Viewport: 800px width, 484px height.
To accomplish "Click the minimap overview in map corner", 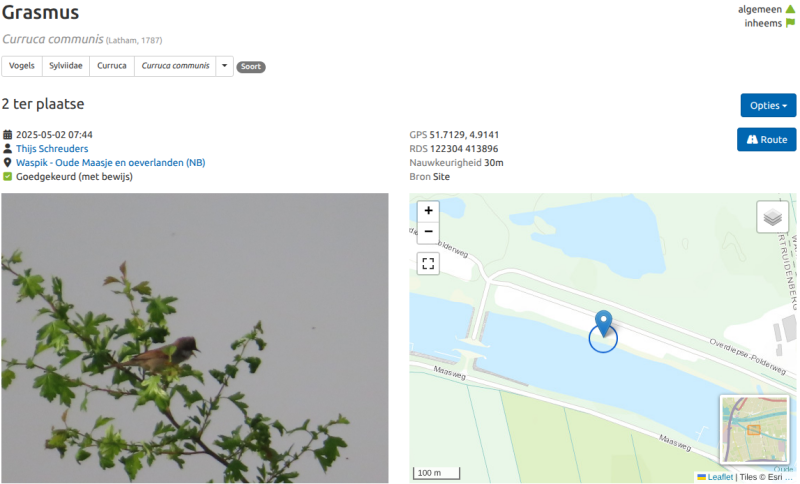I will [x=754, y=429].
